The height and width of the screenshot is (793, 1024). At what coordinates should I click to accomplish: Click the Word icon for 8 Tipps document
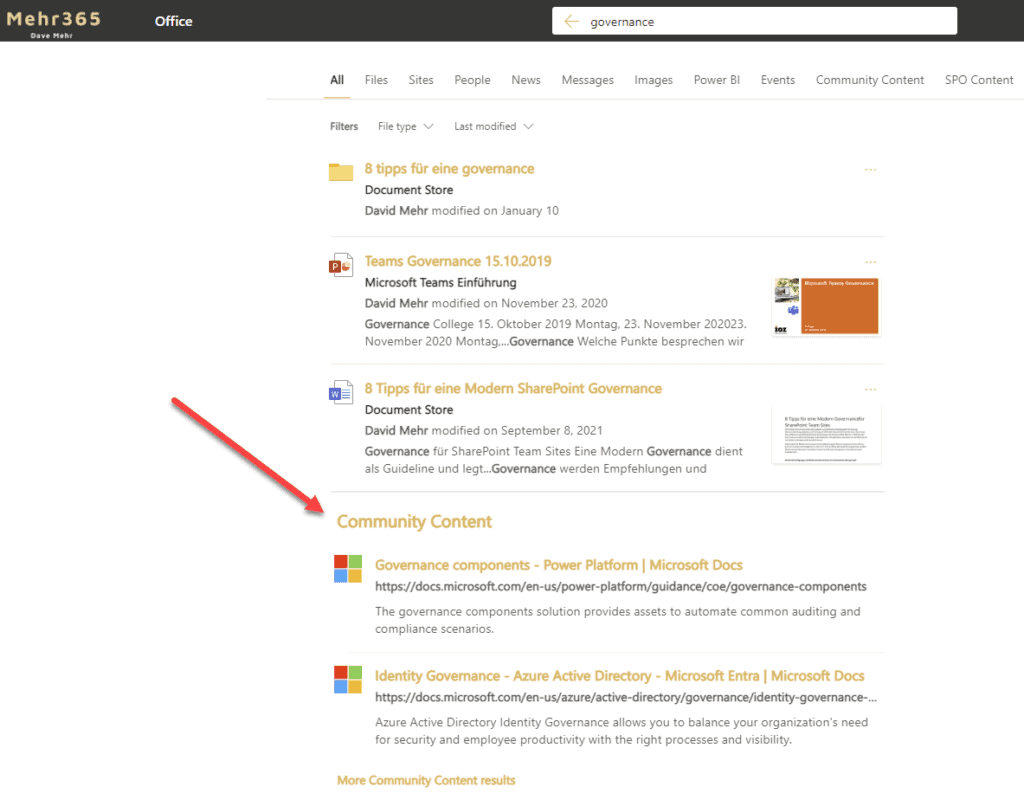pyautogui.click(x=341, y=393)
